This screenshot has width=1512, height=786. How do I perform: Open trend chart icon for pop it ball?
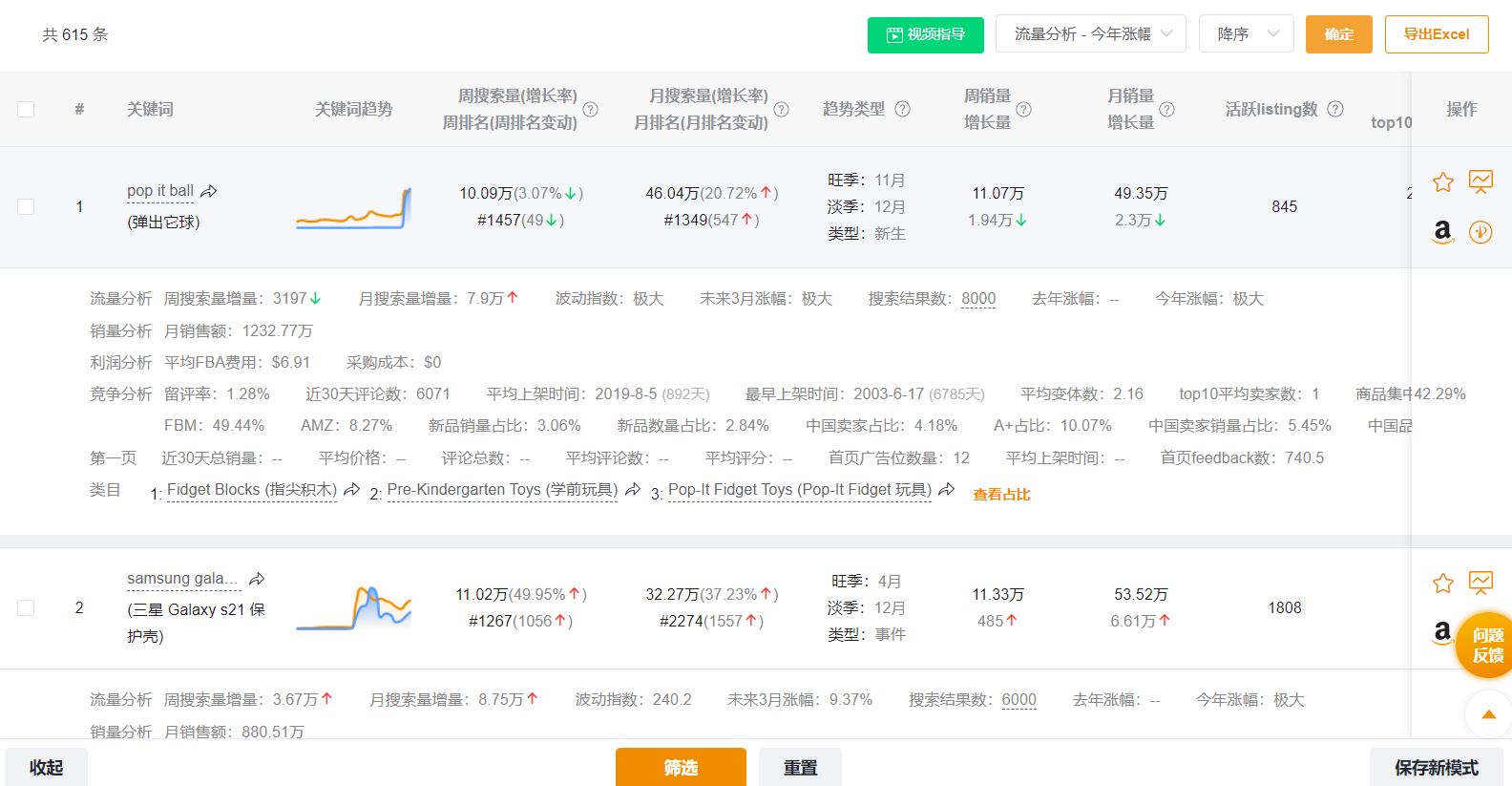tap(1480, 181)
